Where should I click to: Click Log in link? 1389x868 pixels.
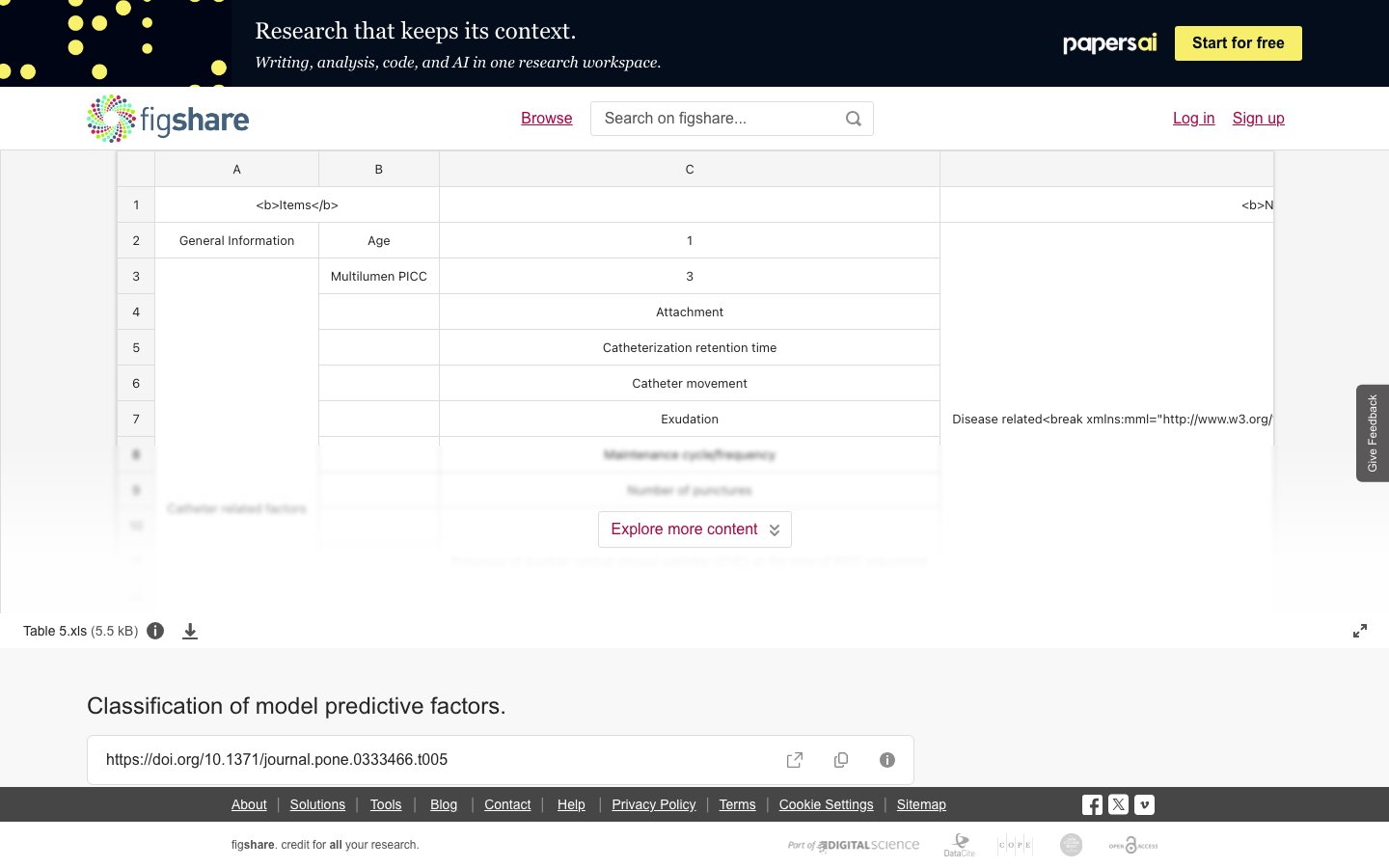pyautogui.click(x=1193, y=118)
